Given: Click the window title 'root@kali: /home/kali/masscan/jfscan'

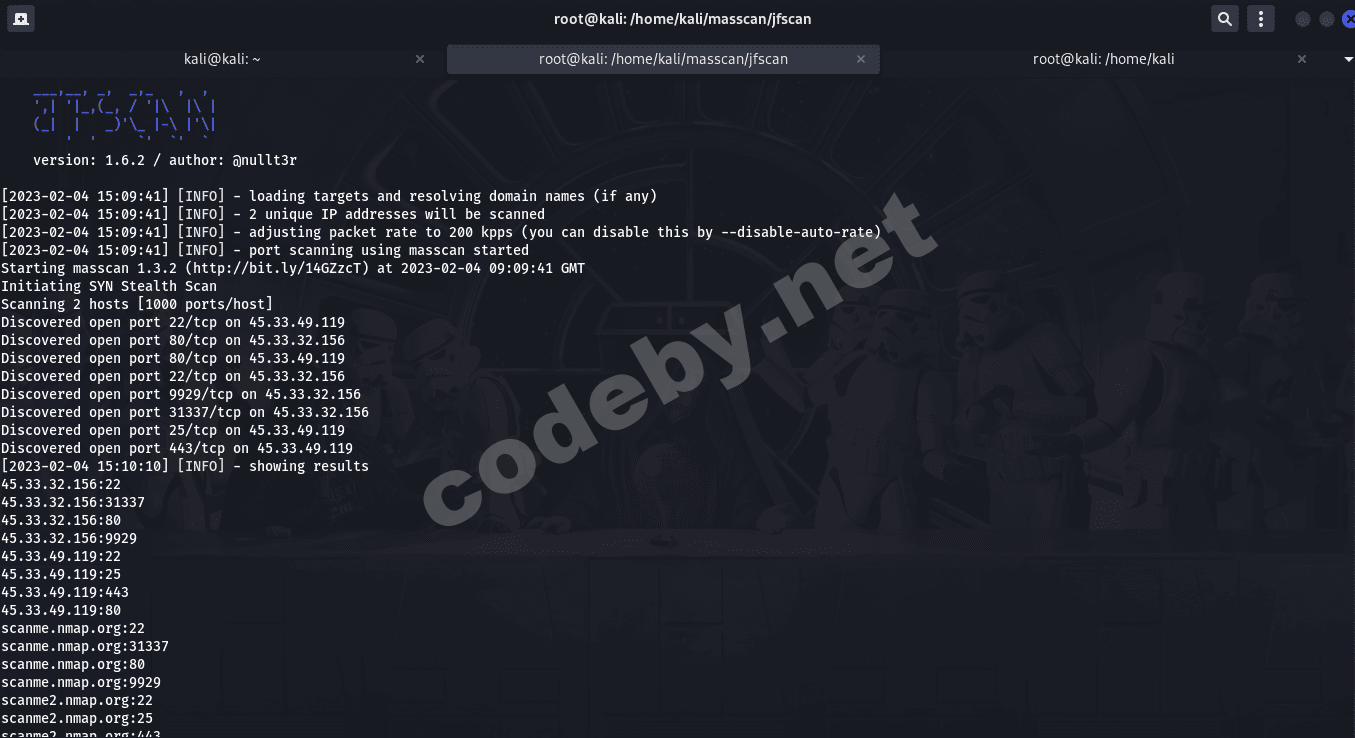Looking at the screenshot, I should coord(683,19).
